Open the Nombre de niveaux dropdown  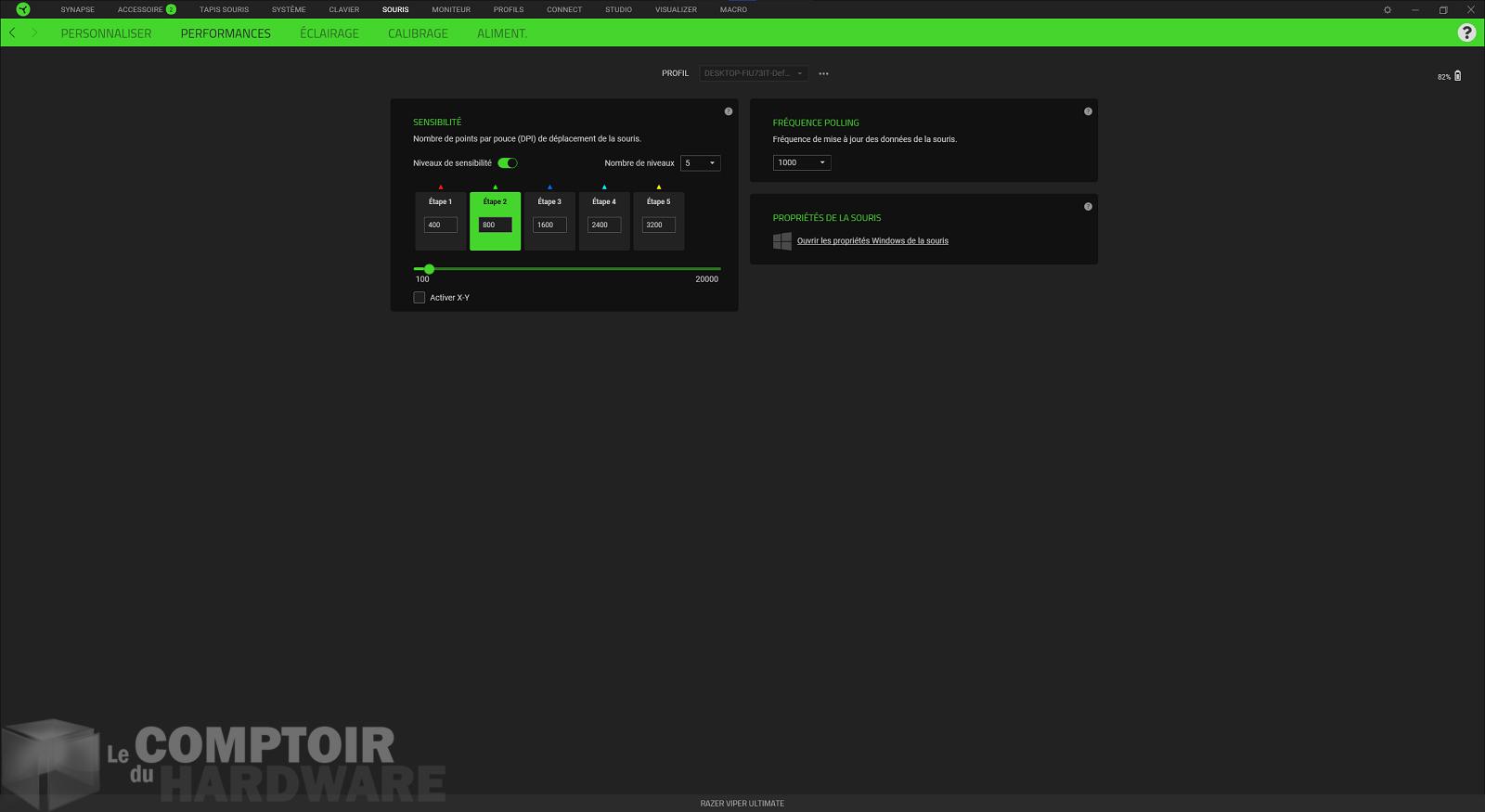point(701,162)
